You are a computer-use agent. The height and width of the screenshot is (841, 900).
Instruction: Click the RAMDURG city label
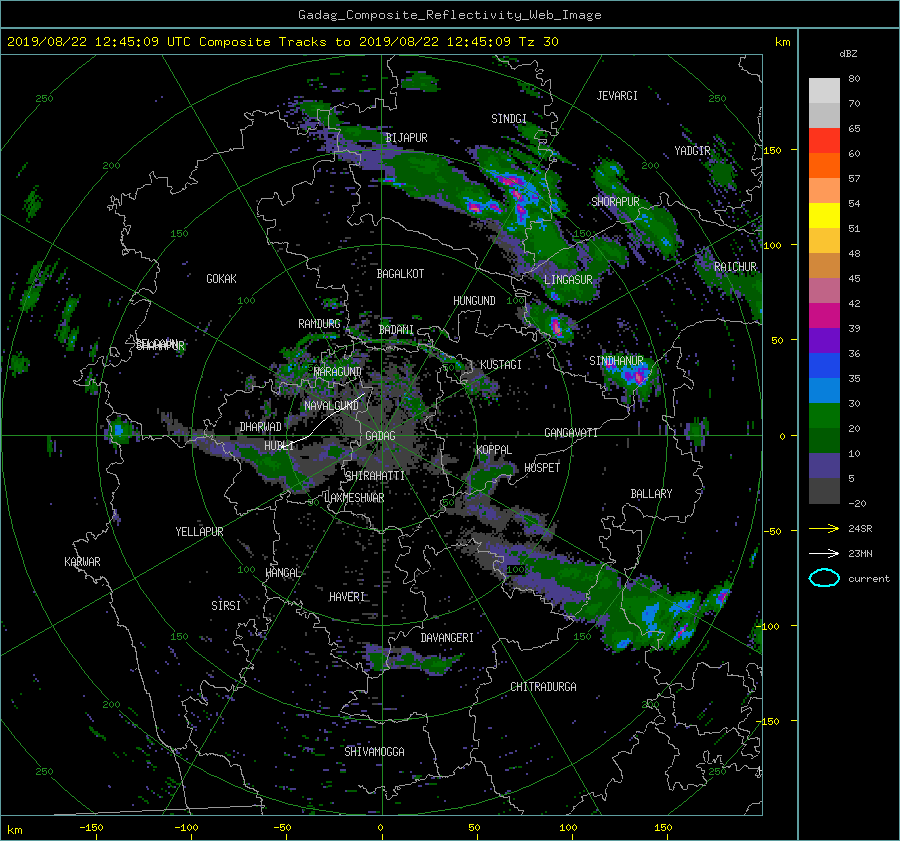(x=319, y=324)
